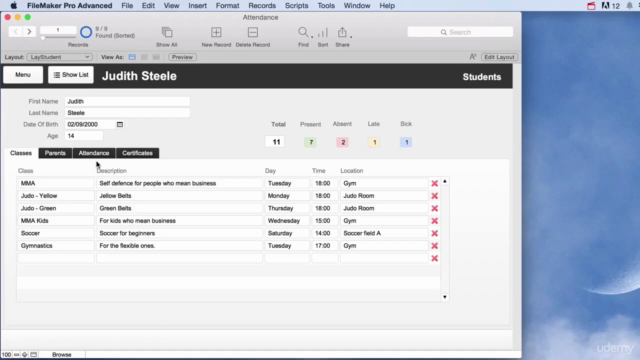Click the Soccer field A location cell
The height and width of the screenshot is (360, 640).
click(x=384, y=233)
